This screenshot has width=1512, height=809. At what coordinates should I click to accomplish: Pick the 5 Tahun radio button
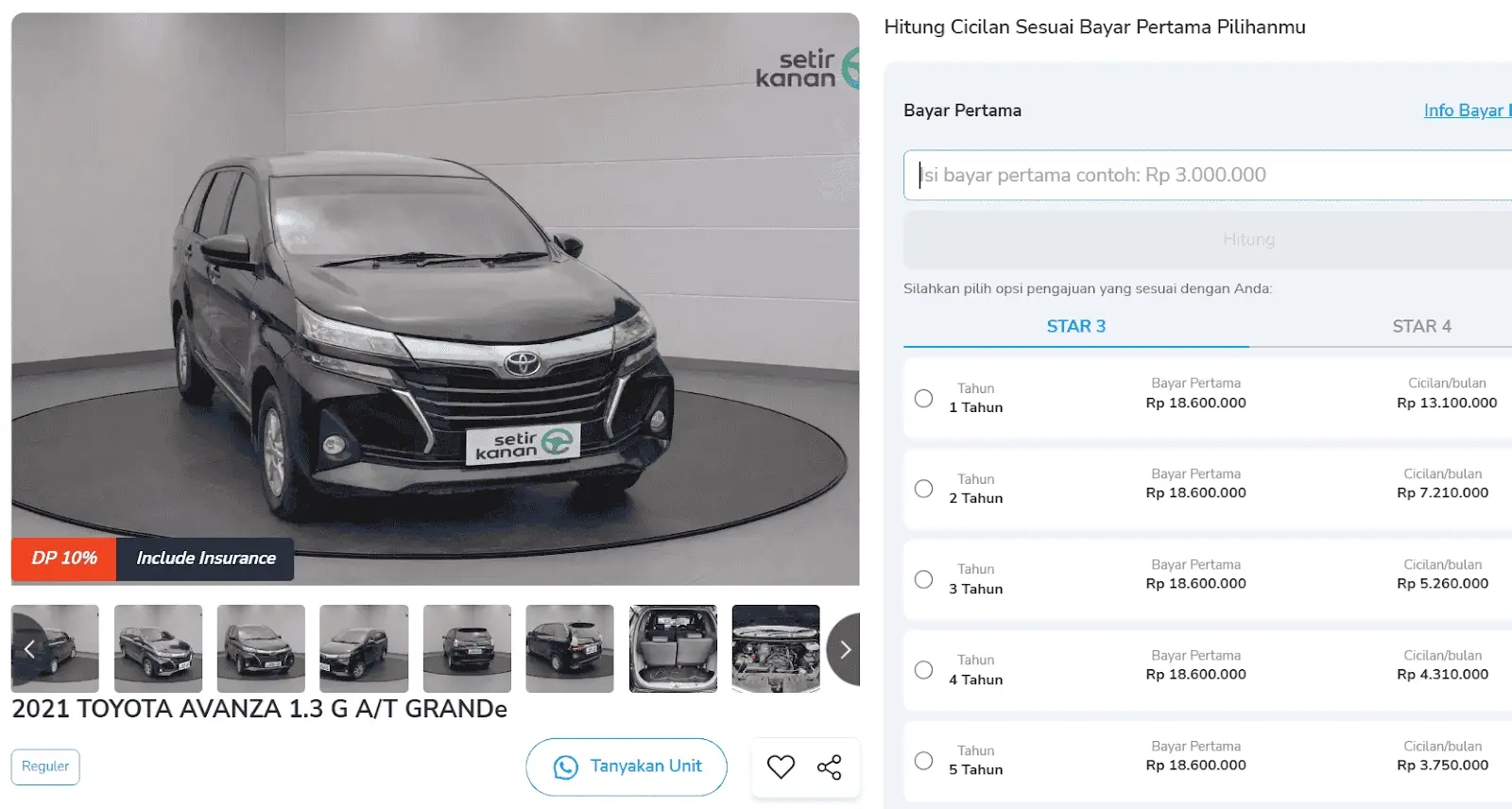[x=923, y=761]
